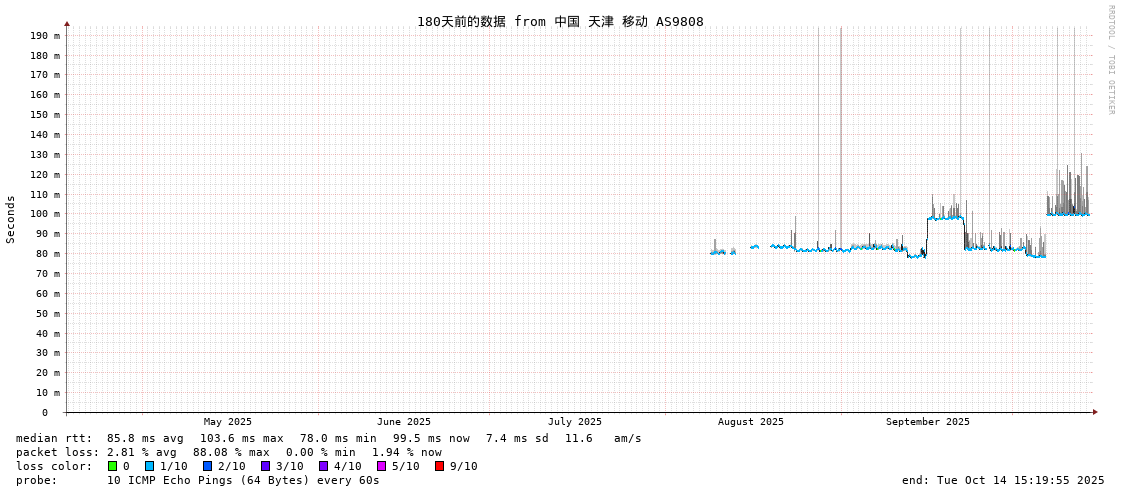Pick the swatch labeled 4/10

pos(324,466)
